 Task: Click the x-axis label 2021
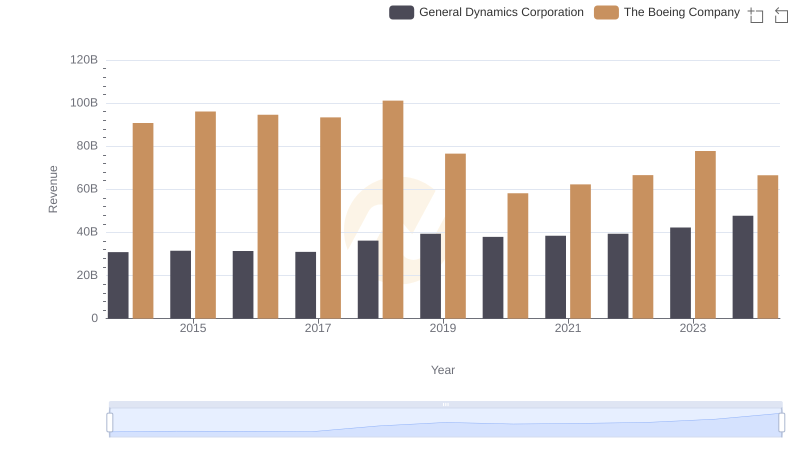coord(568,328)
